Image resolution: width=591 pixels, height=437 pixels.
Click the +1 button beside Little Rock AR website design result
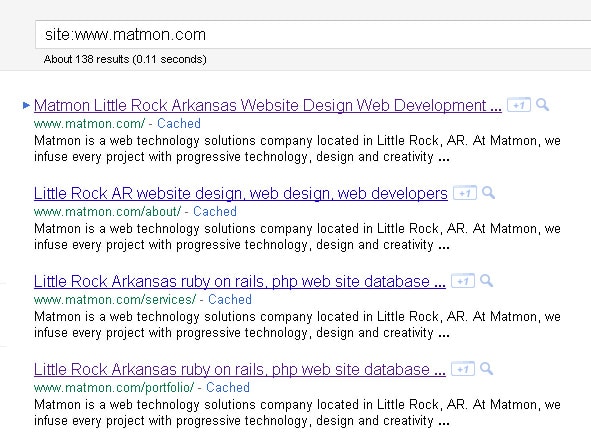[464, 193]
